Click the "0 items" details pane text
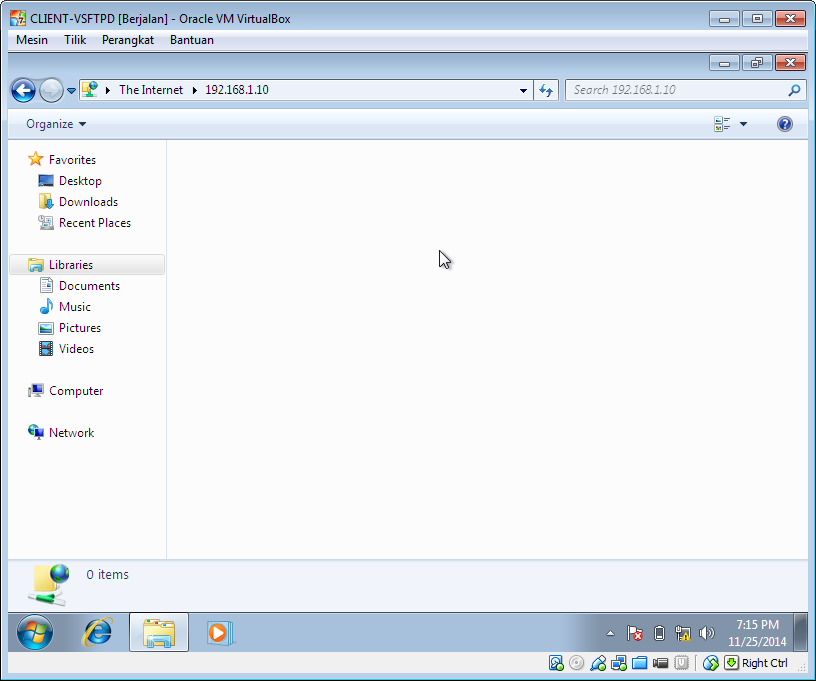Viewport: 816px width, 681px height. pyautogui.click(x=107, y=574)
